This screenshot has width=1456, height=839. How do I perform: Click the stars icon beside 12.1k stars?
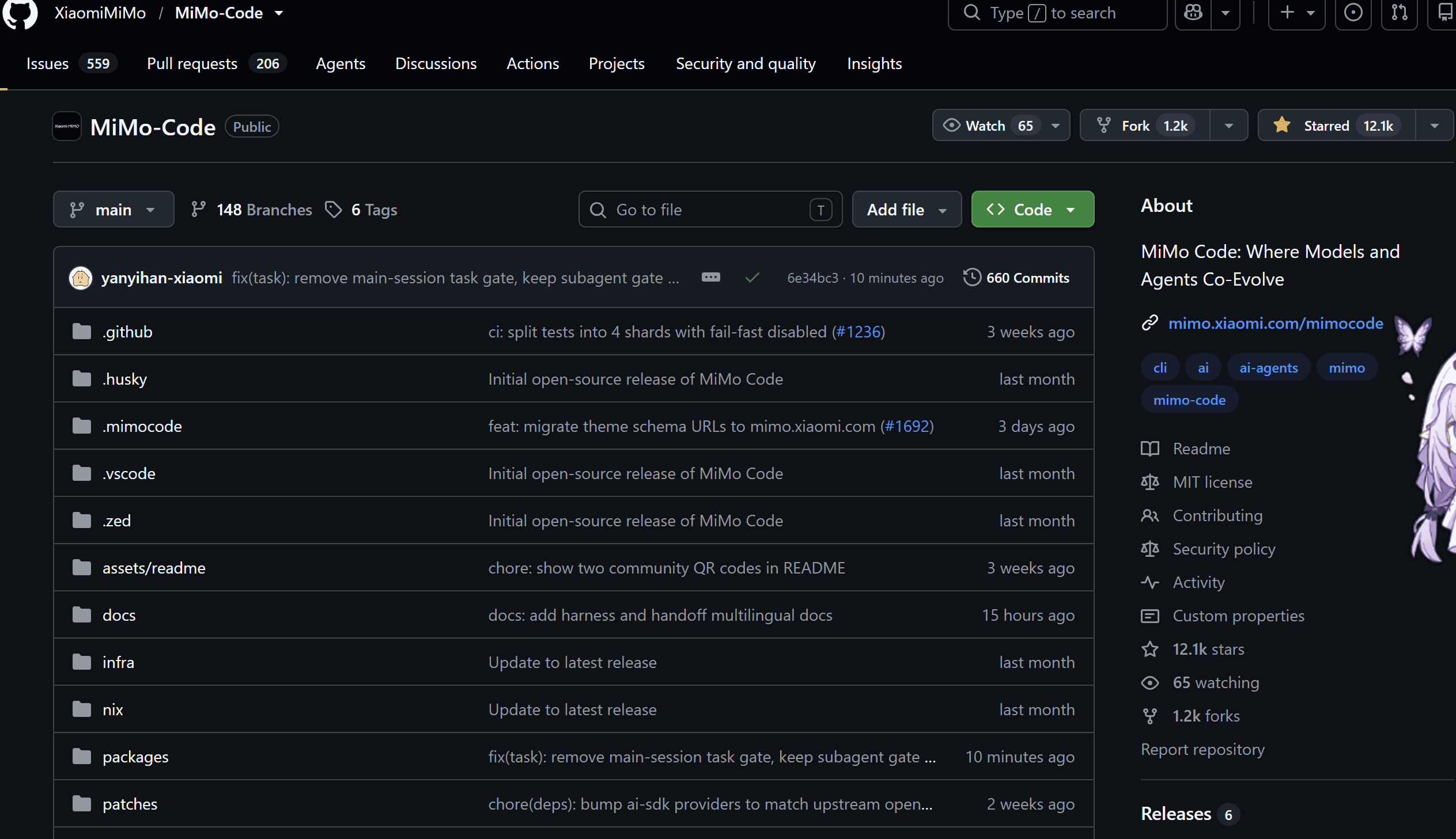pos(1150,649)
